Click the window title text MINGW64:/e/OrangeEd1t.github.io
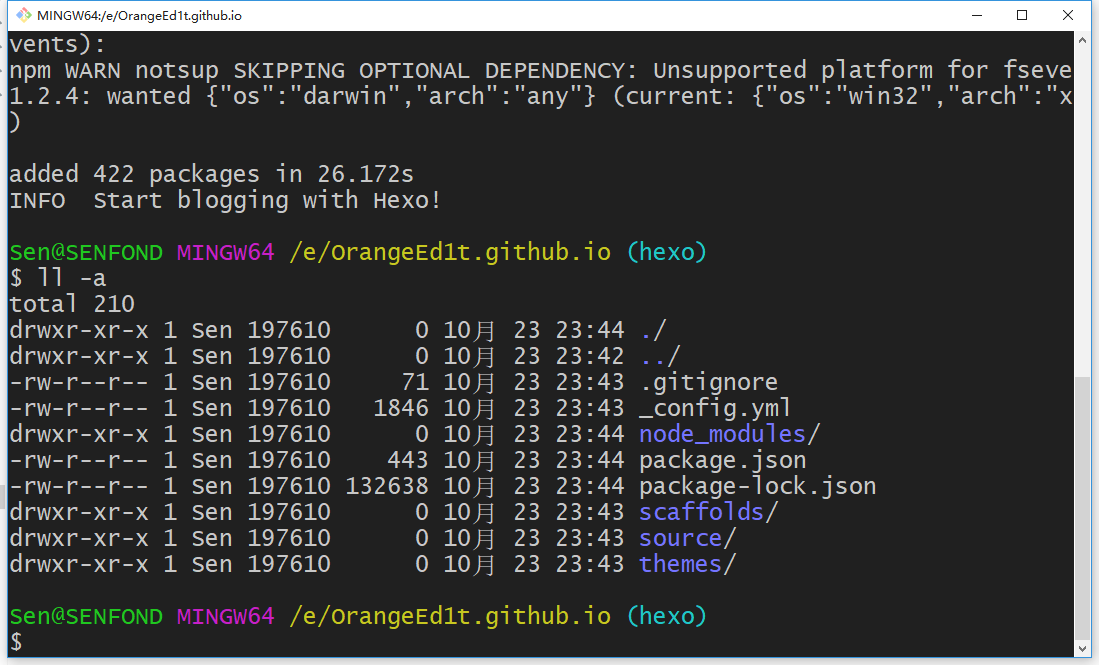The image size is (1099, 665). [139, 16]
